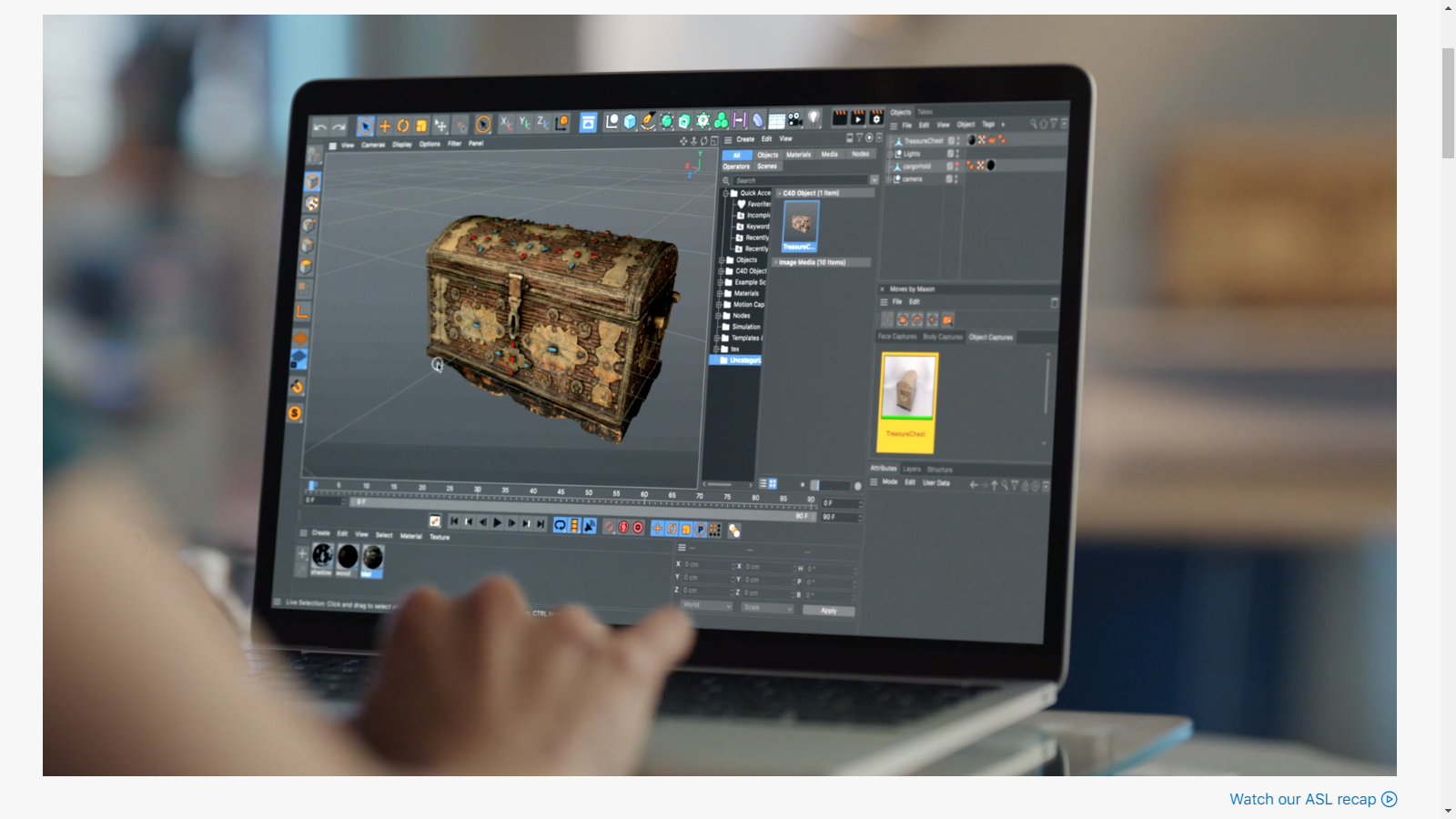This screenshot has width=1456, height=819.
Task: Add a Camera object from the toolbar
Action: click(795, 119)
